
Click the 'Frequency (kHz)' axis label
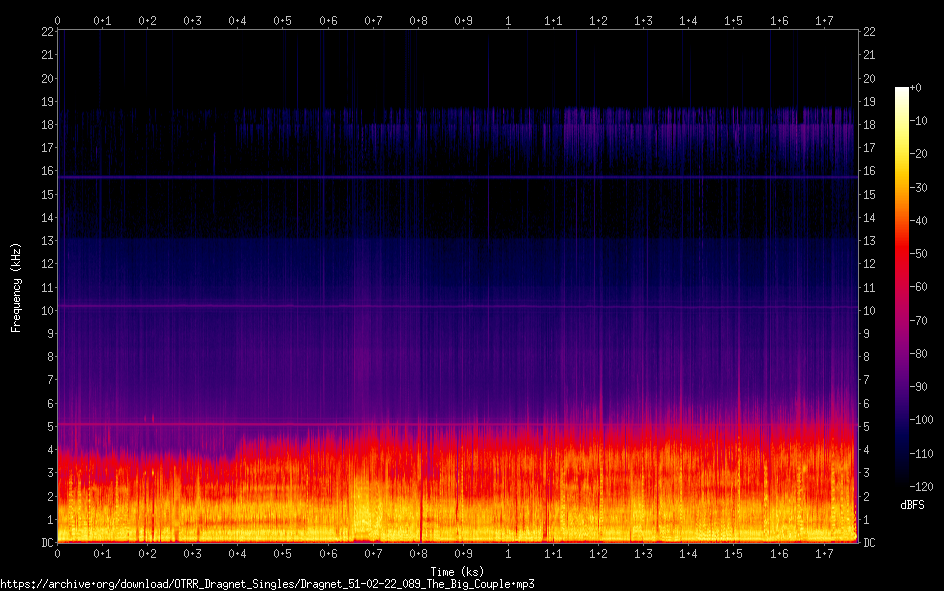pos(16,287)
